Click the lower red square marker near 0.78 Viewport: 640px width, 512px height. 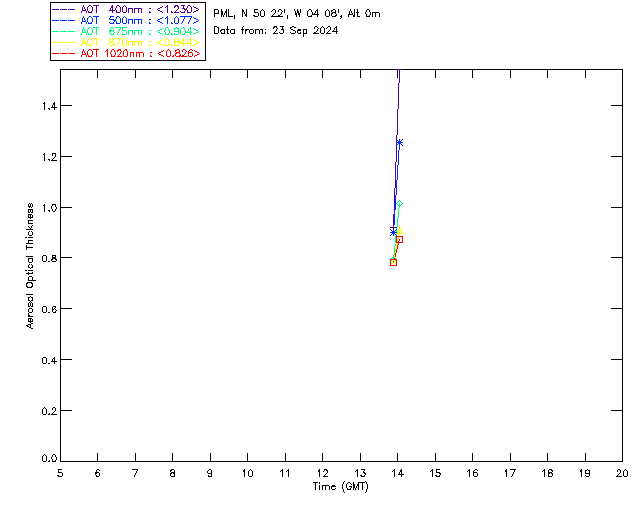click(393, 263)
